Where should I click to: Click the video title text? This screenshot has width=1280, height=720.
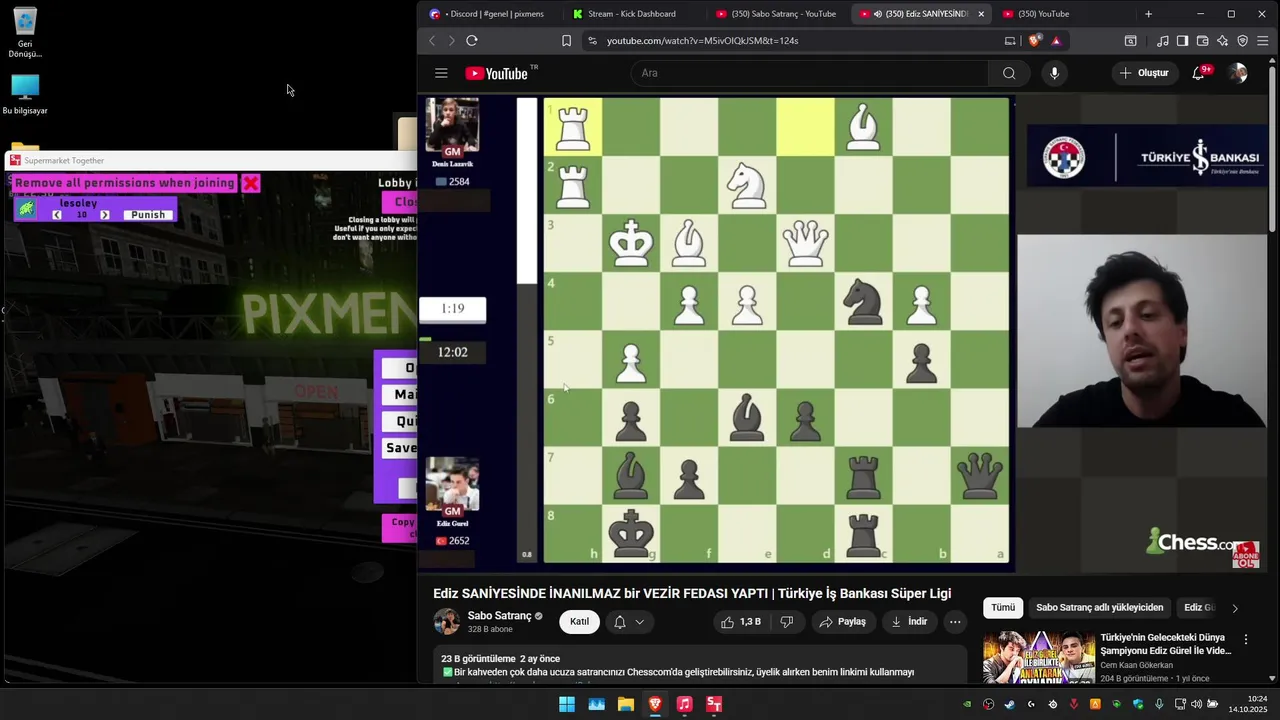click(x=692, y=593)
